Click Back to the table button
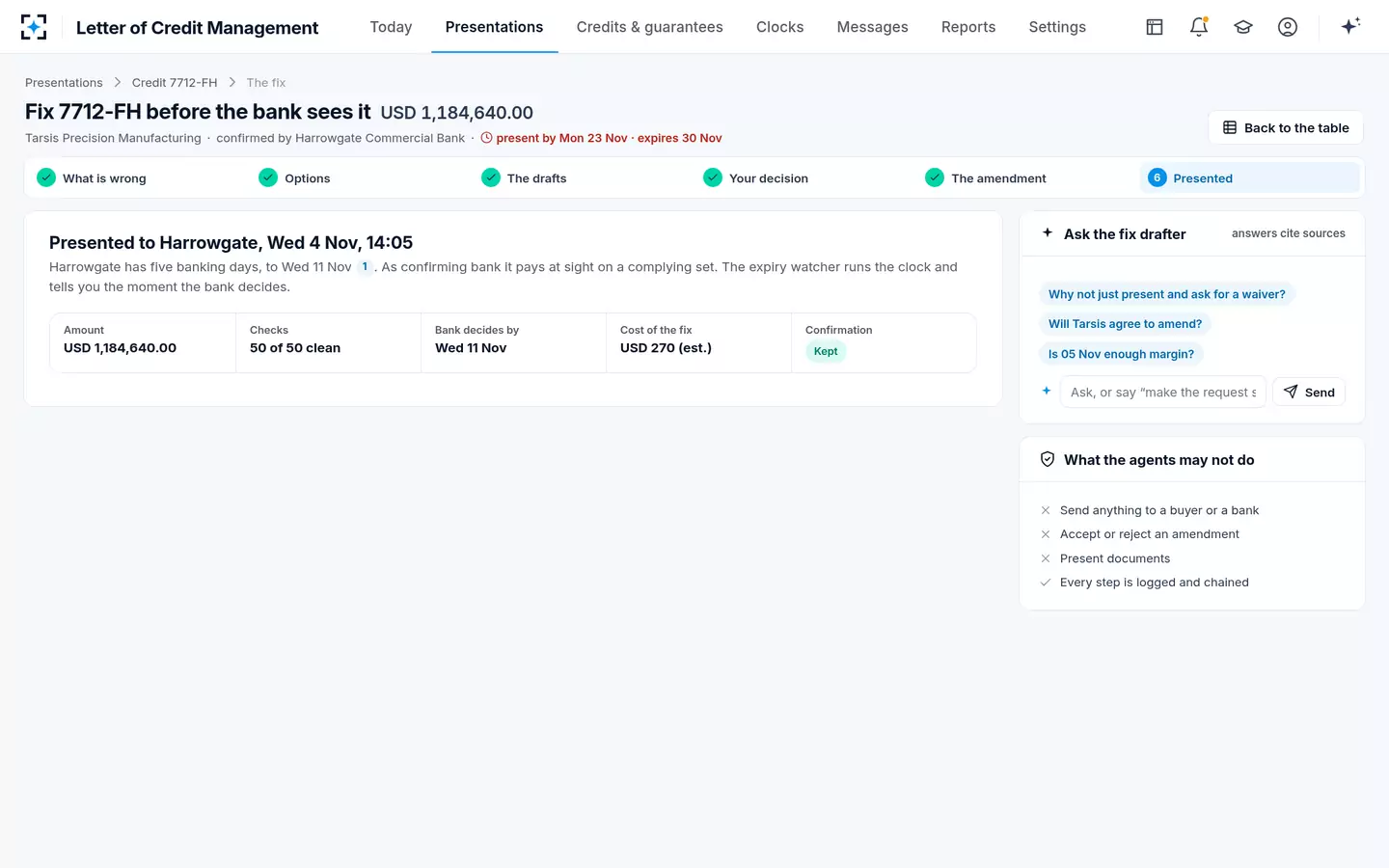 coord(1286,127)
